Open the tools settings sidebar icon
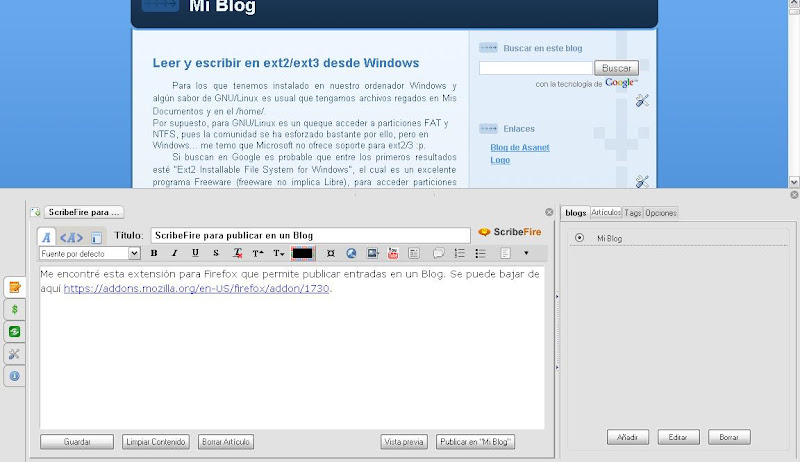This screenshot has height=462, width=800. coord(14,354)
